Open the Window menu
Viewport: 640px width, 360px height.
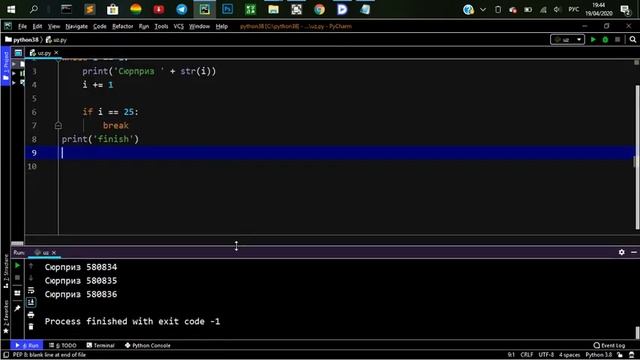[199, 26]
